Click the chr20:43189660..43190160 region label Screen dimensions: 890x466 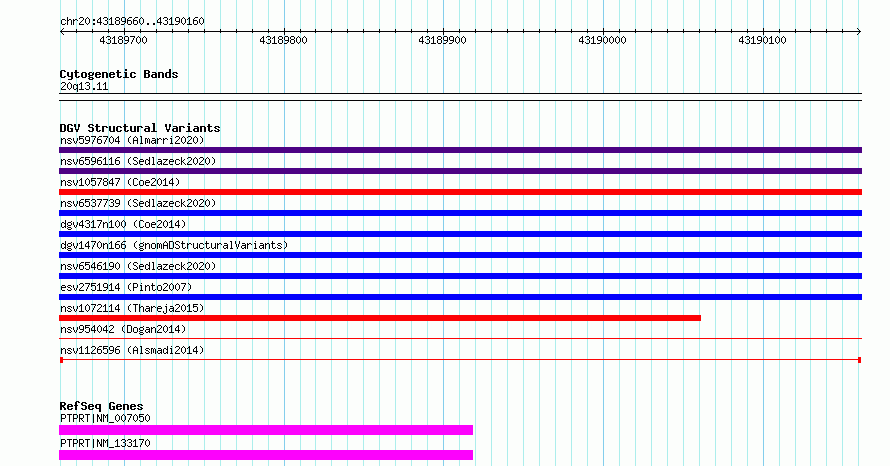132,22
